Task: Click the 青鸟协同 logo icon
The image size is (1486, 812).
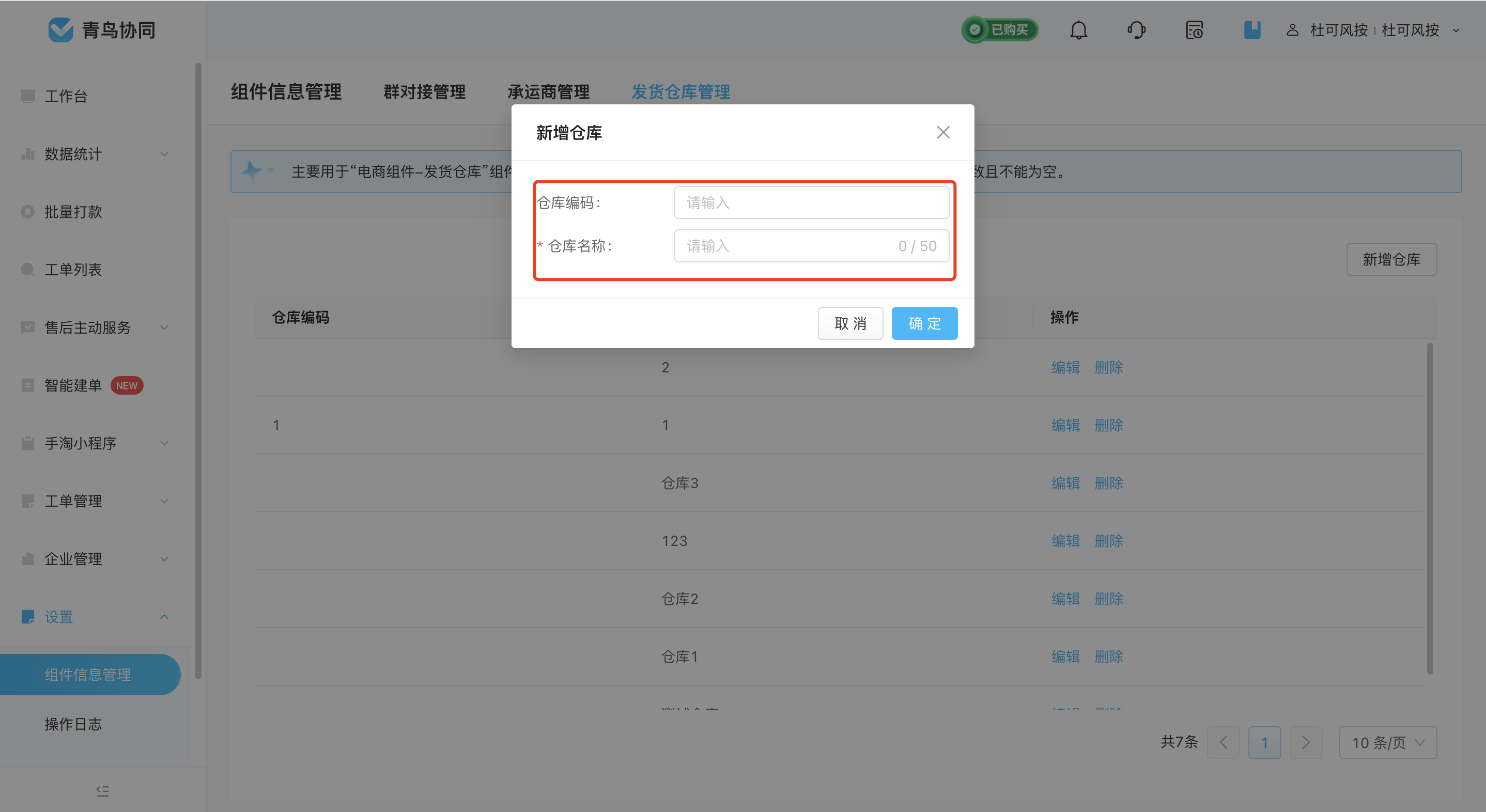Action: (60, 29)
